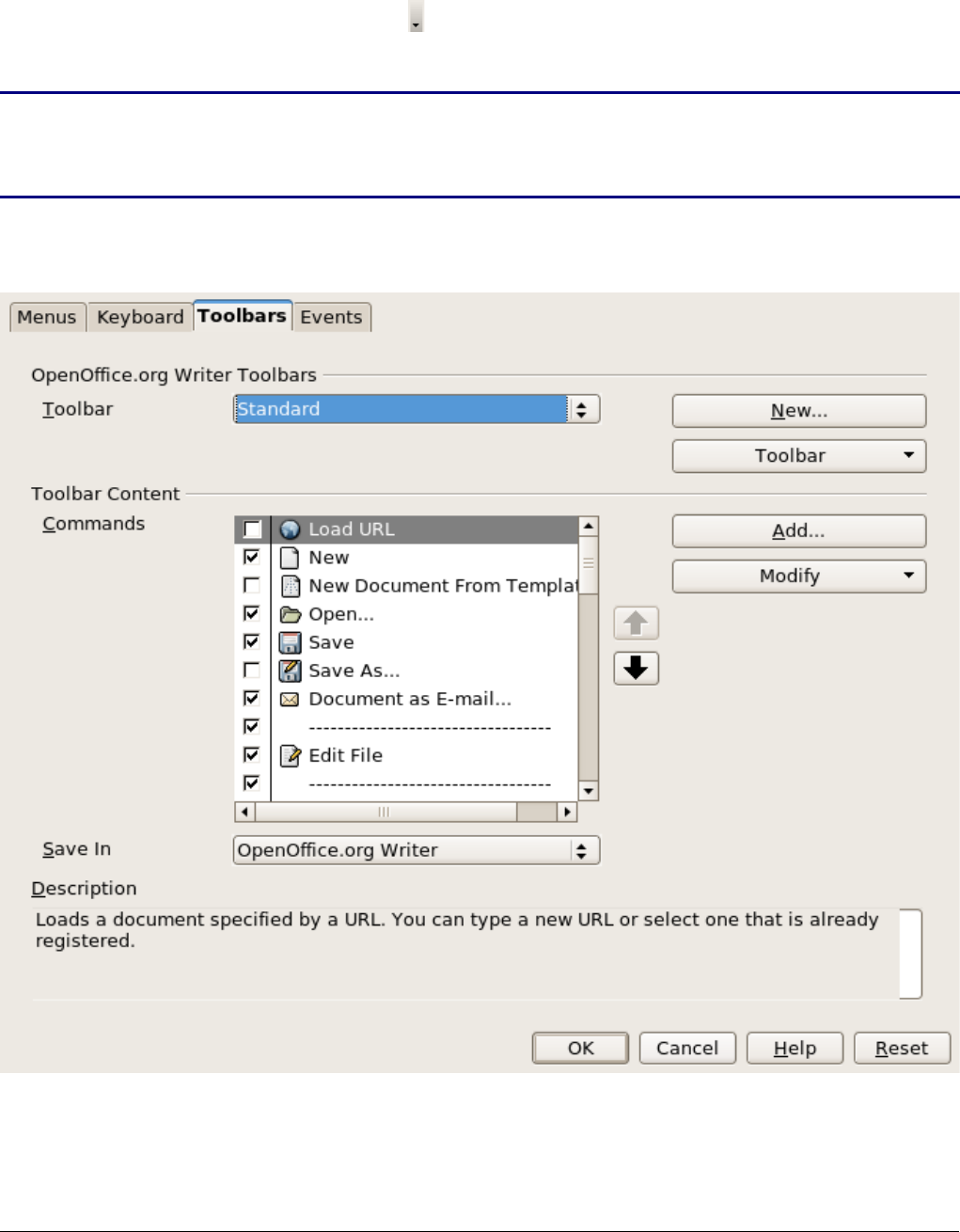The height and width of the screenshot is (1232, 960).
Task: Click the horizontal scrollbar left arrow
Action: (x=245, y=812)
